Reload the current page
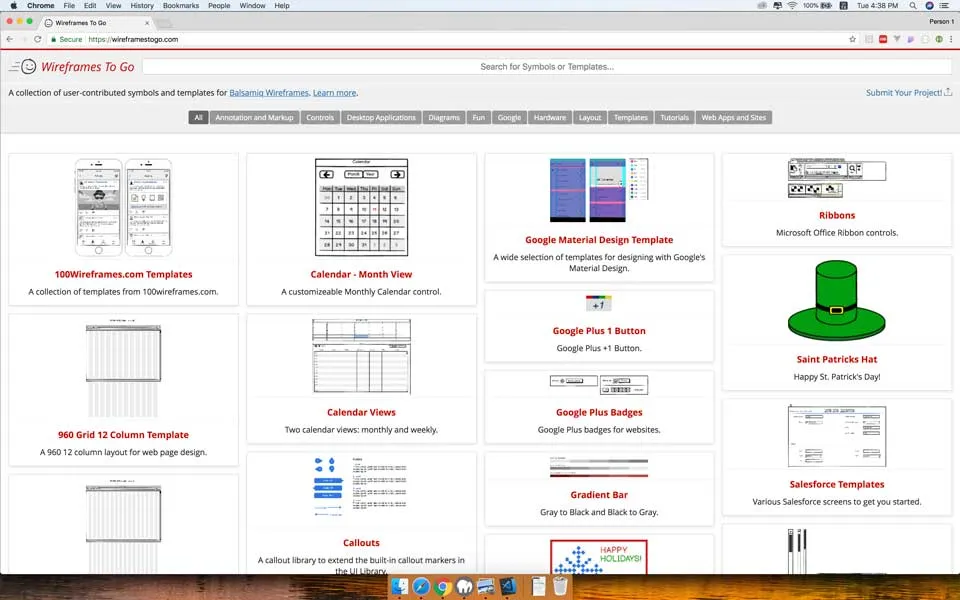The height and width of the screenshot is (600, 960). pos(38,39)
